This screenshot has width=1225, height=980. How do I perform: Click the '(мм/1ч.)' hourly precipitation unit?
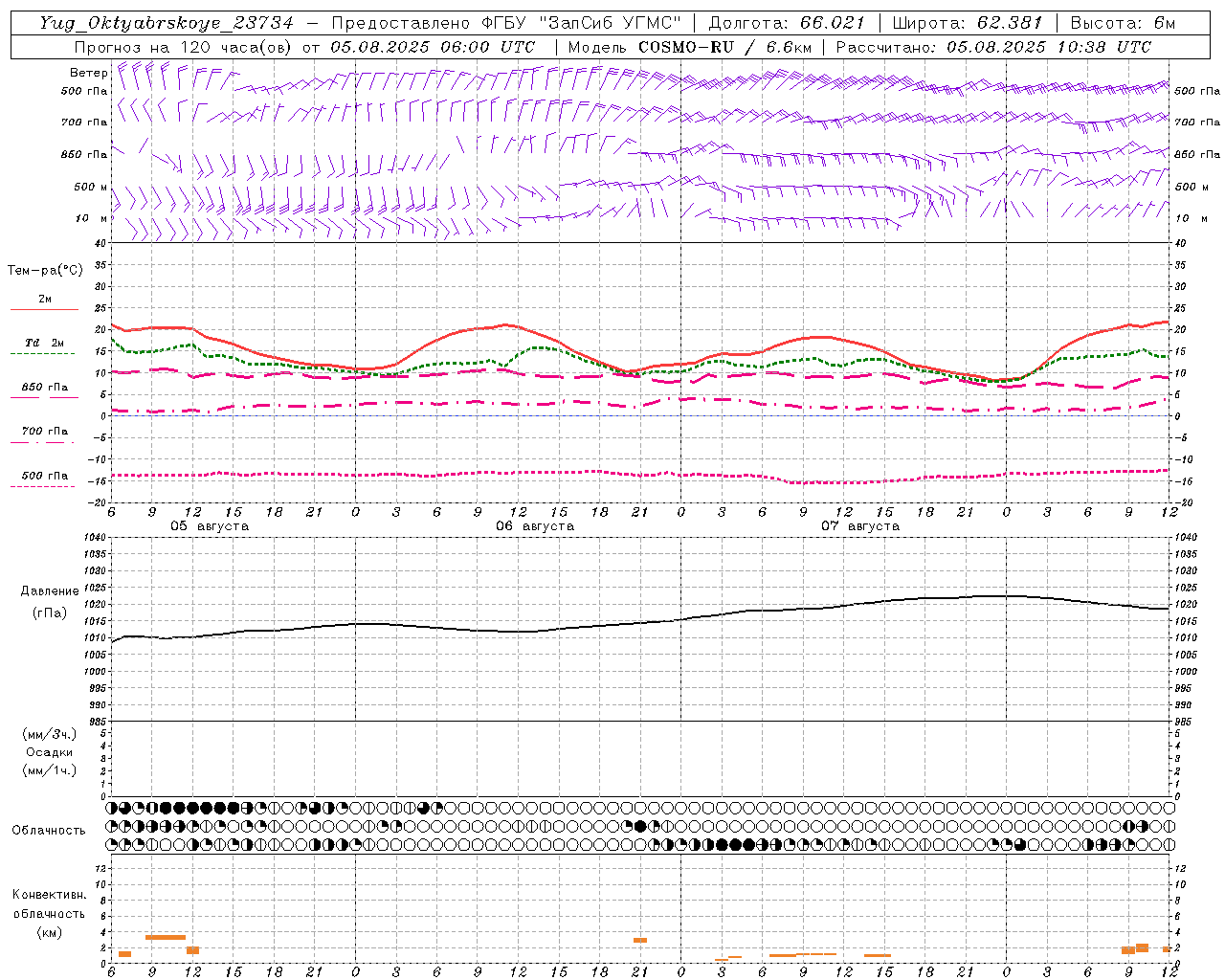50,770
